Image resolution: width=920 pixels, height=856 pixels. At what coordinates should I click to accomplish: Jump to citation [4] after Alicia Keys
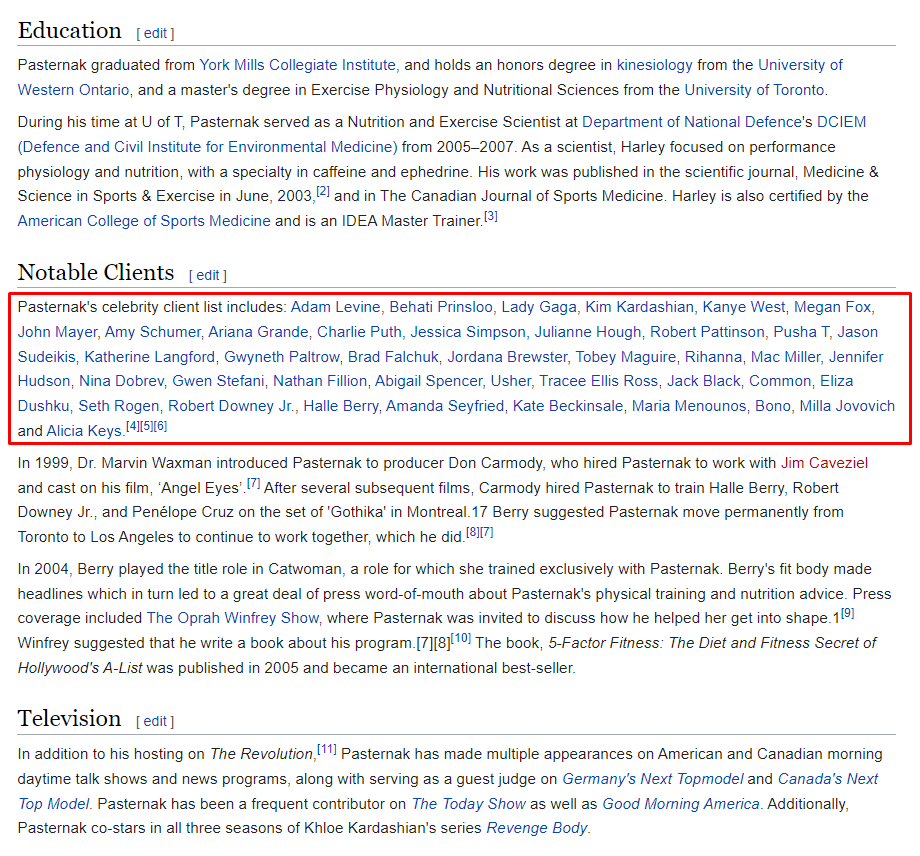pyautogui.click(x=133, y=427)
